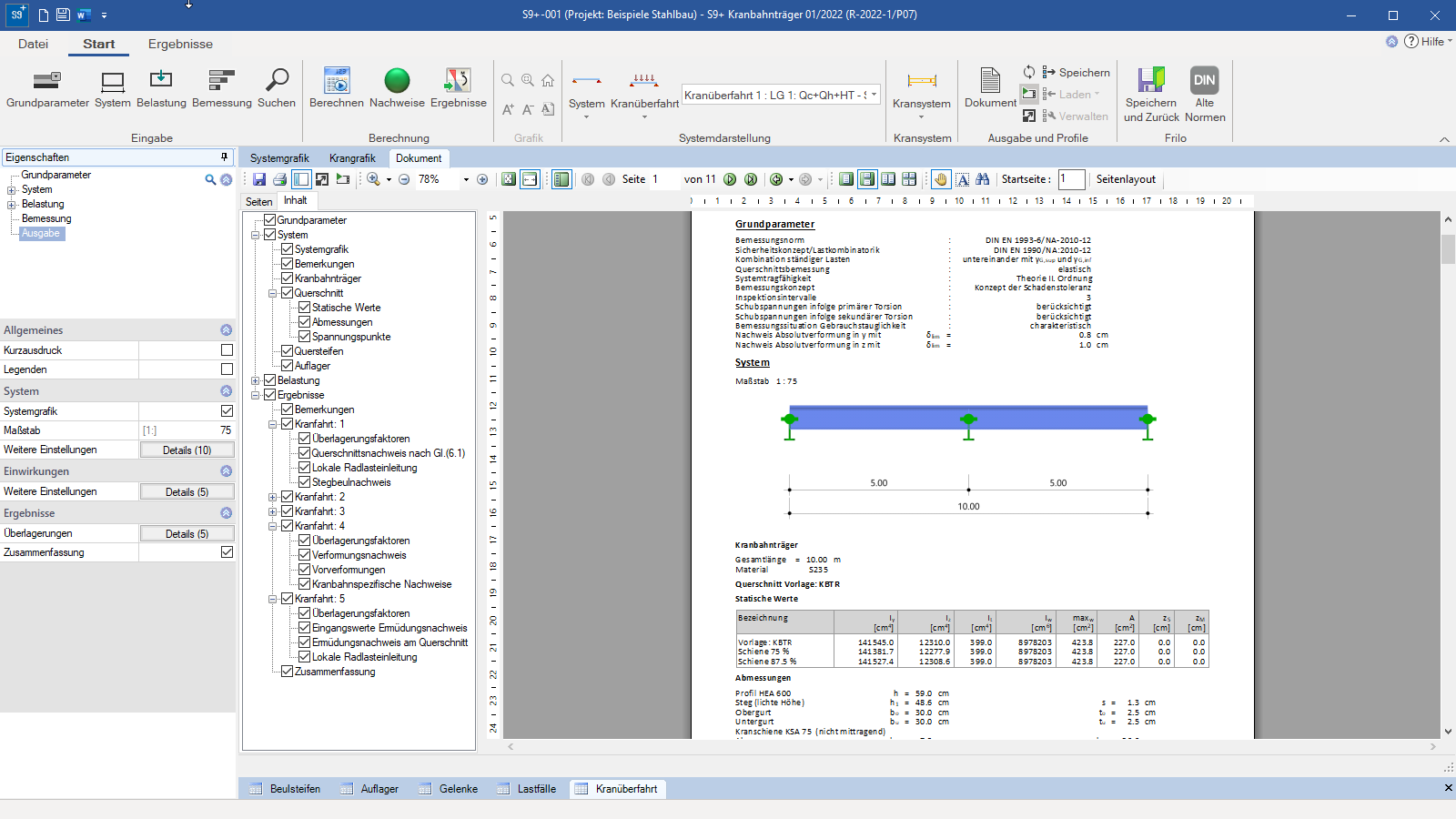Image resolution: width=1456 pixels, height=819 pixels.
Task: Click Maßstab value field showing 75
Action: click(x=187, y=430)
